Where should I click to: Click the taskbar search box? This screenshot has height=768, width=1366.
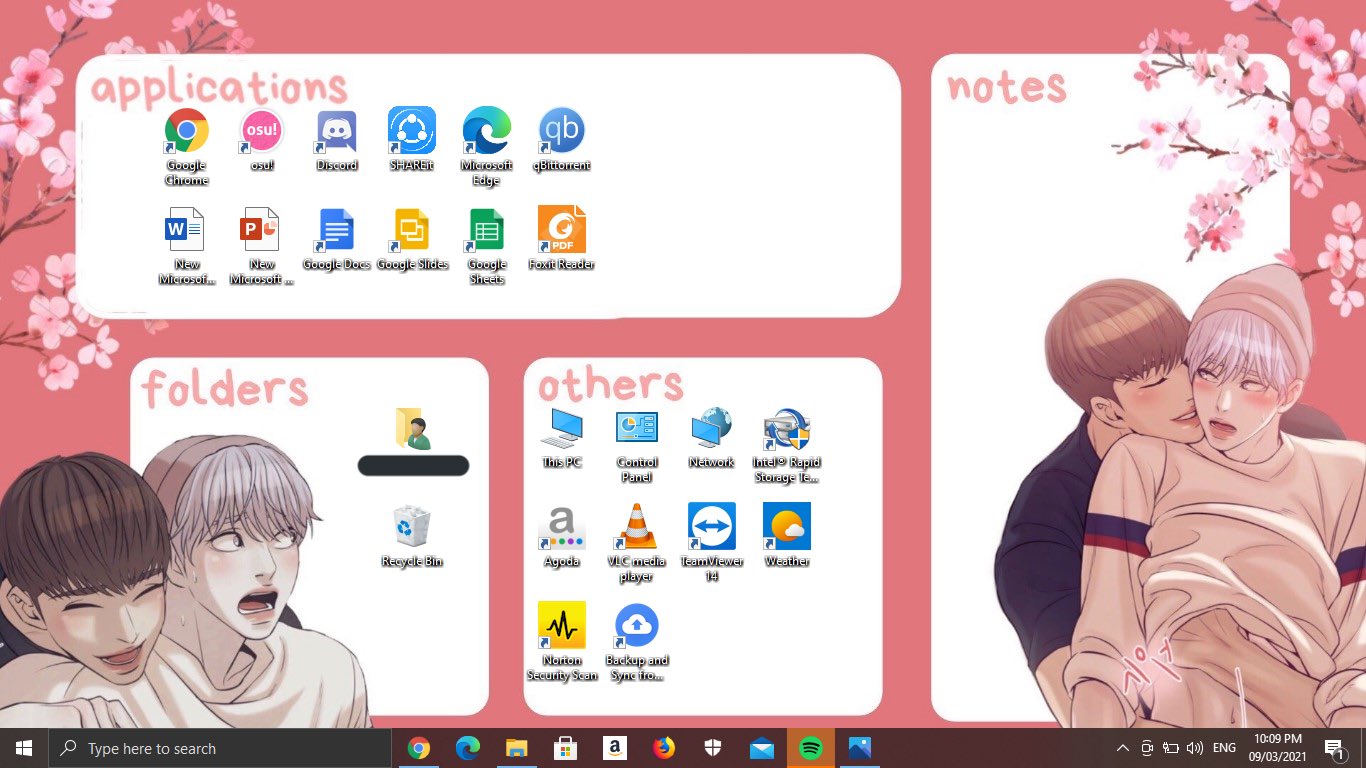pos(220,747)
